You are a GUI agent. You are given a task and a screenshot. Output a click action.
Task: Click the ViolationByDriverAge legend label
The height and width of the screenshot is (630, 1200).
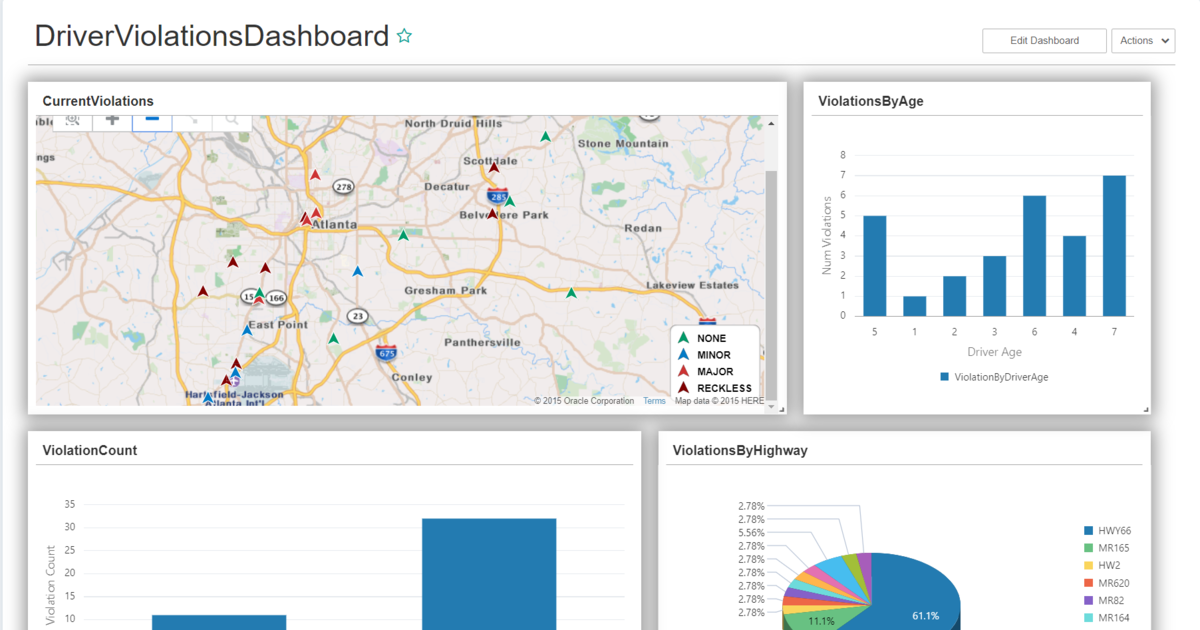point(1001,377)
